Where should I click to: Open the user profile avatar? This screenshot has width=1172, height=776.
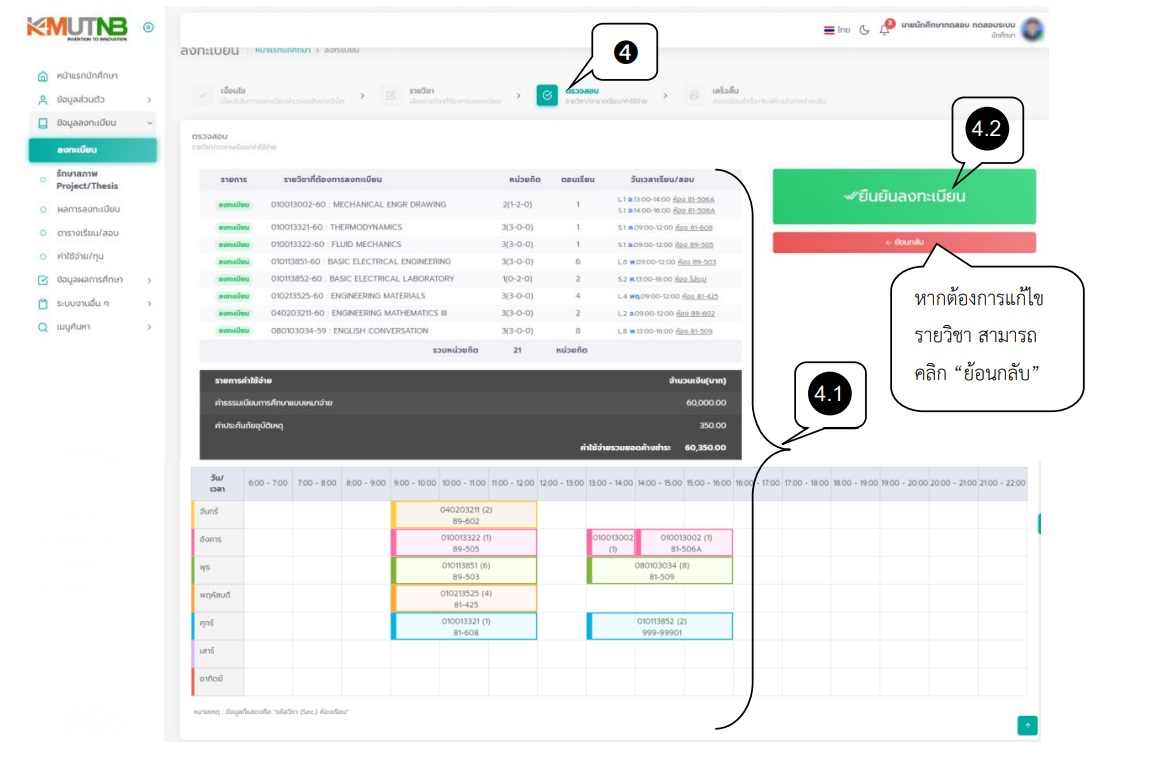[x=1032, y=29]
